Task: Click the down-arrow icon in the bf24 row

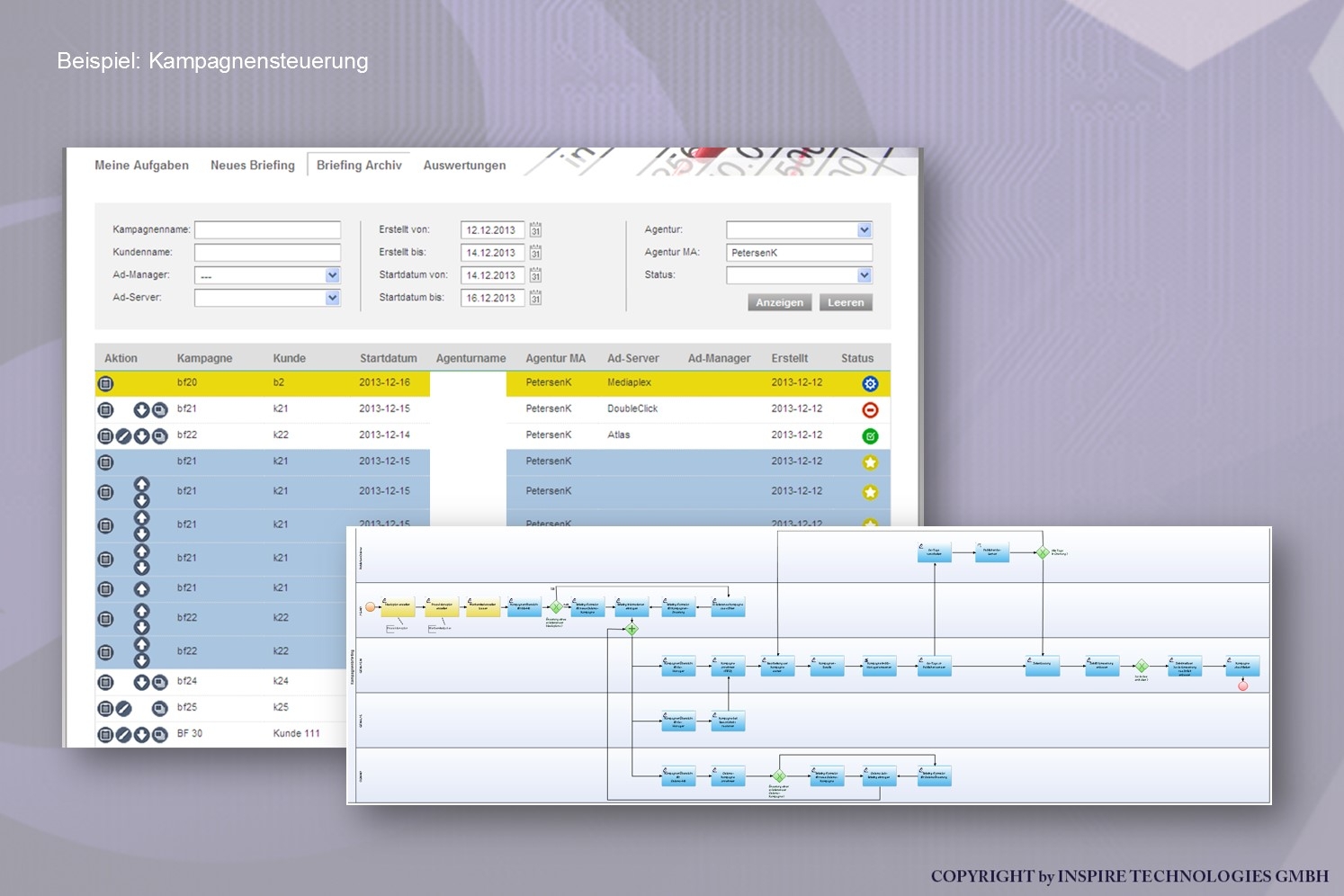Action: (141, 682)
